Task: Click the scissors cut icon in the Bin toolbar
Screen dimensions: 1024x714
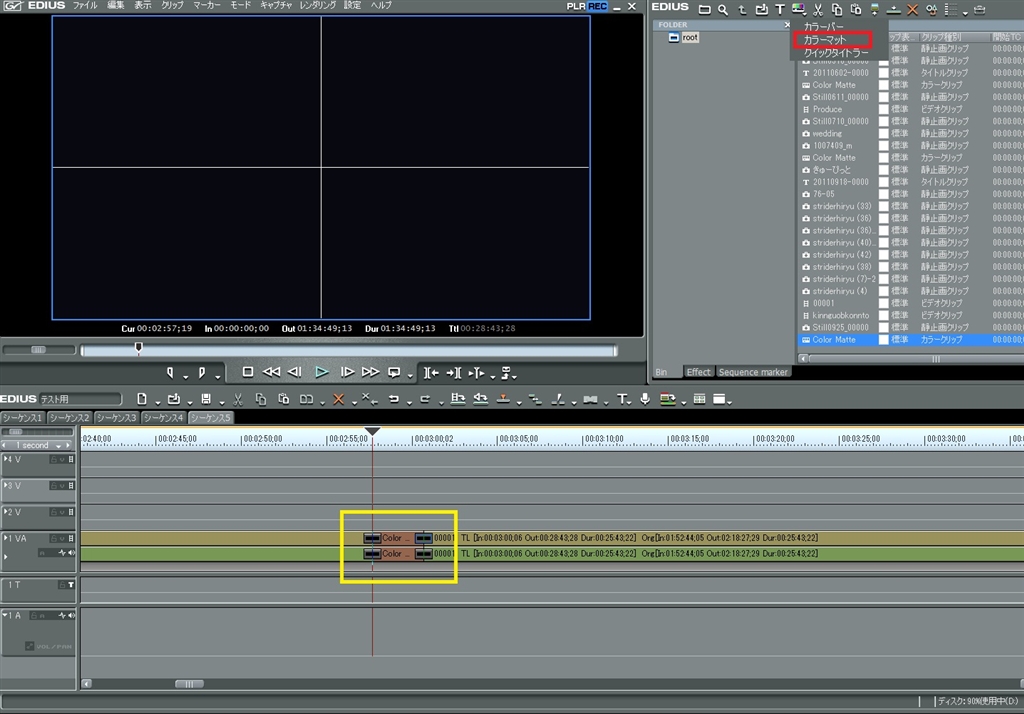Action: 818,9
